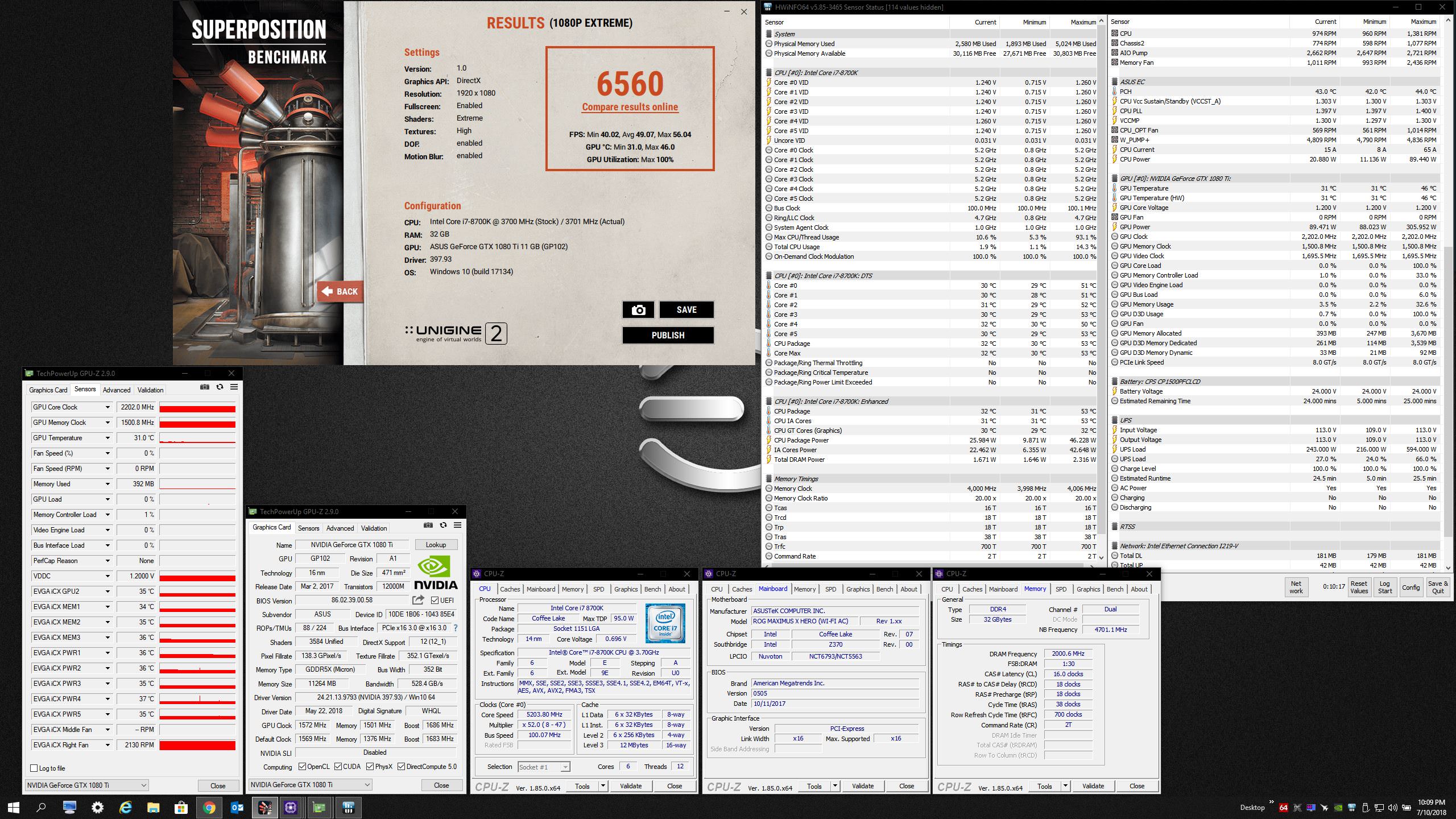1456x819 pixels.
Task: Toggle the PhysX checkbox in GPU-Z
Action: click(x=370, y=767)
